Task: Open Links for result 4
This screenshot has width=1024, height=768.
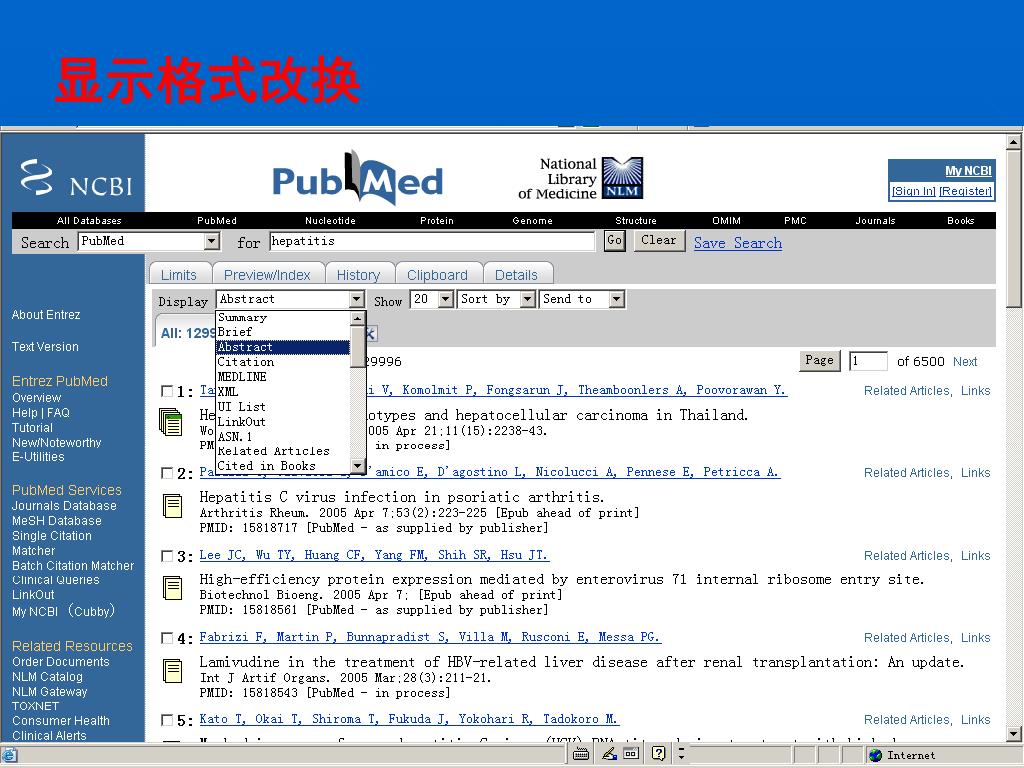Action: (976, 638)
